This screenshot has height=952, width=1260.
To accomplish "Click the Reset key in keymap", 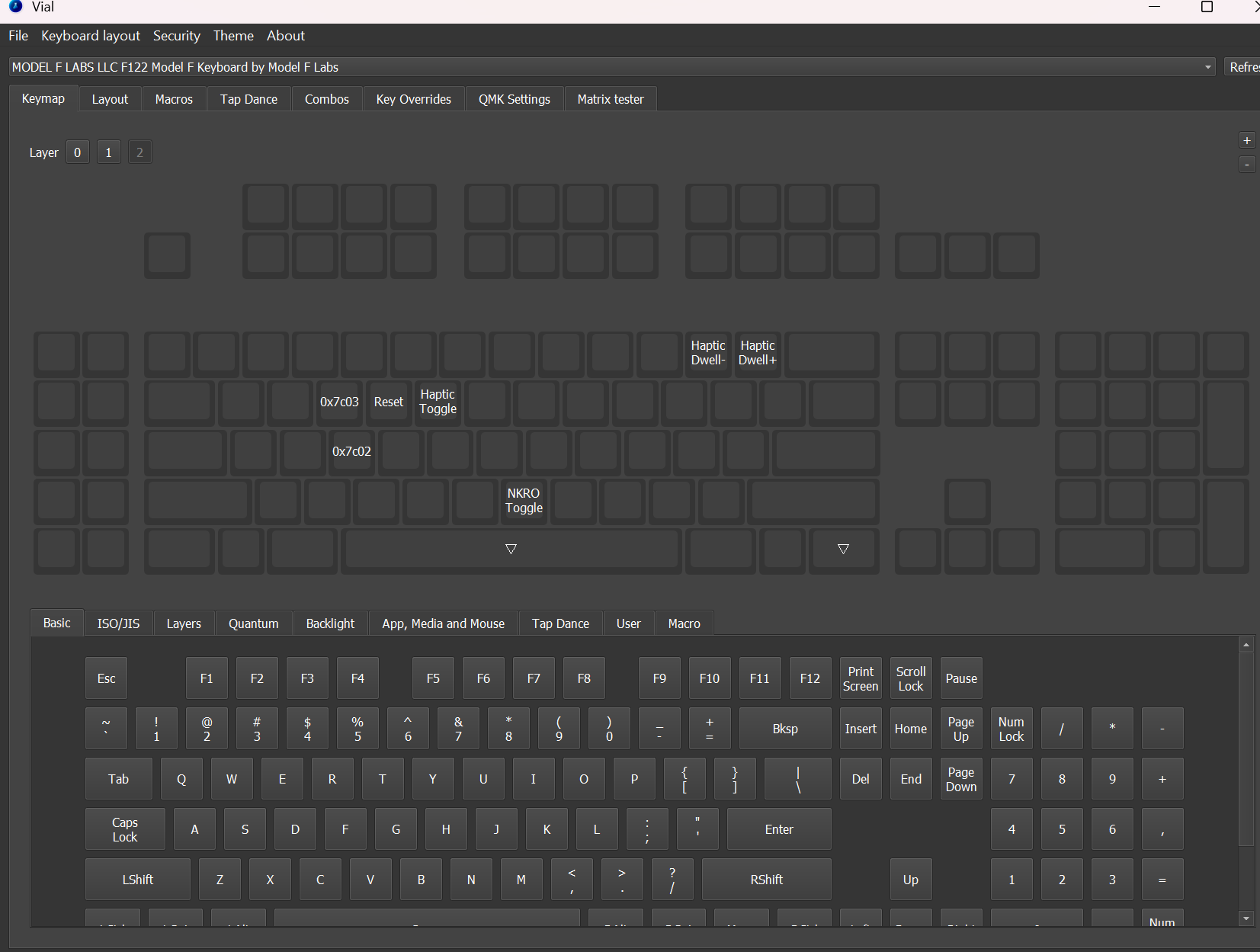I will click(389, 402).
